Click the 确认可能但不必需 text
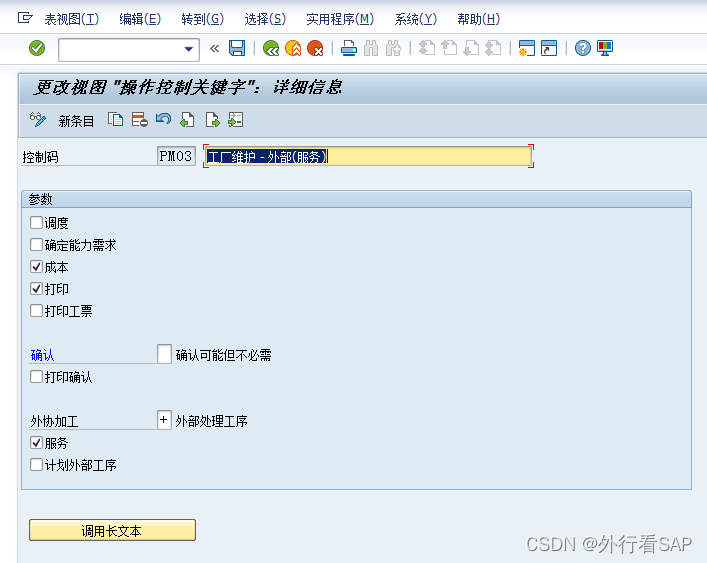The height and width of the screenshot is (563, 707). coord(224,355)
